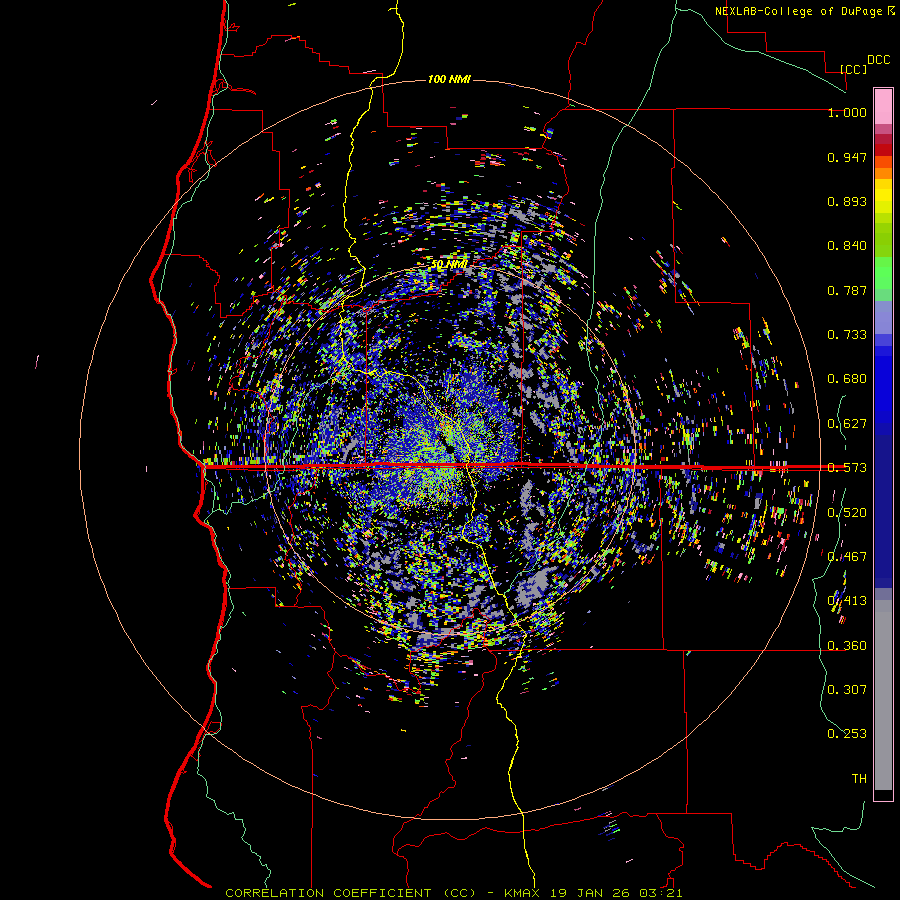The image size is (900, 900).
Task: Click the 0.467 legend value
Action: pyautogui.click(x=847, y=557)
